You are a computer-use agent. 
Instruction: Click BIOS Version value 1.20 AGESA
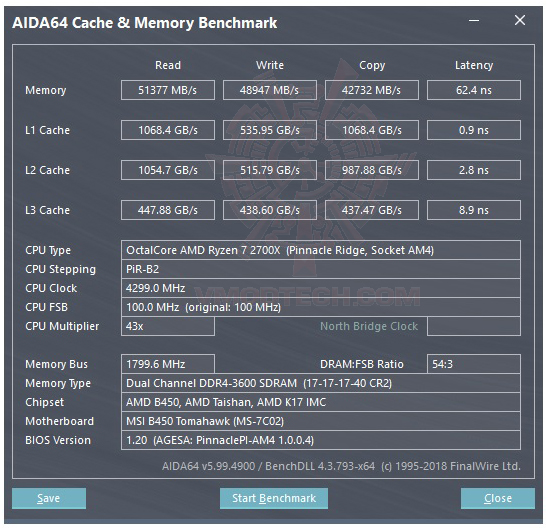[321, 440]
